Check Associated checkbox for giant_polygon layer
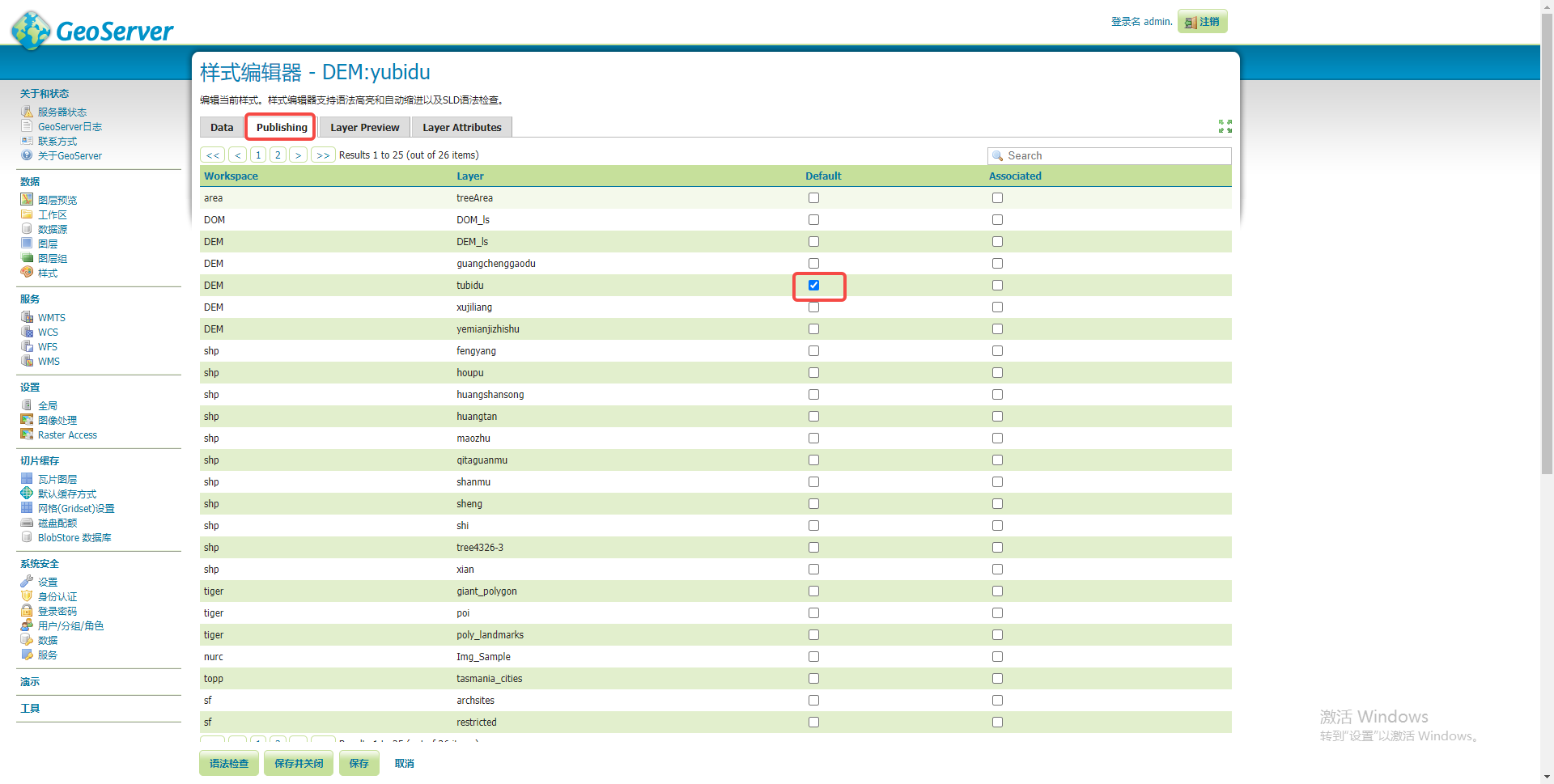This screenshot has width=1554, height=784. (x=997, y=591)
